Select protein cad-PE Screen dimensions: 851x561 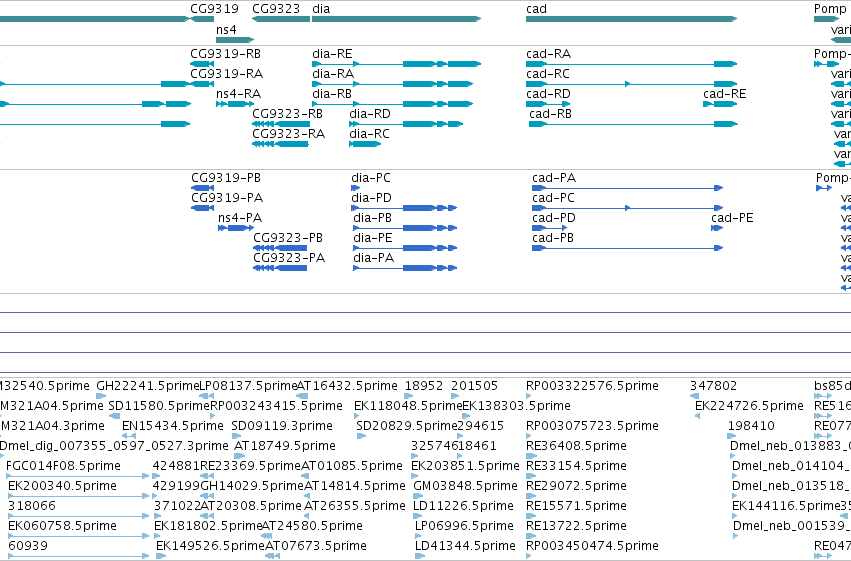732,218
